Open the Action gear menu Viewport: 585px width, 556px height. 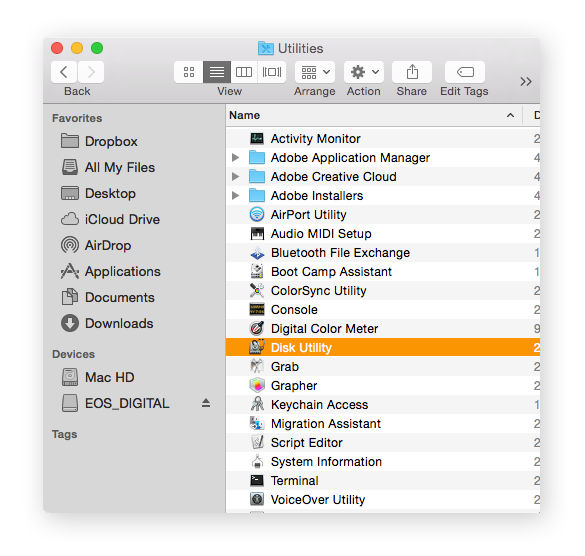coord(364,72)
